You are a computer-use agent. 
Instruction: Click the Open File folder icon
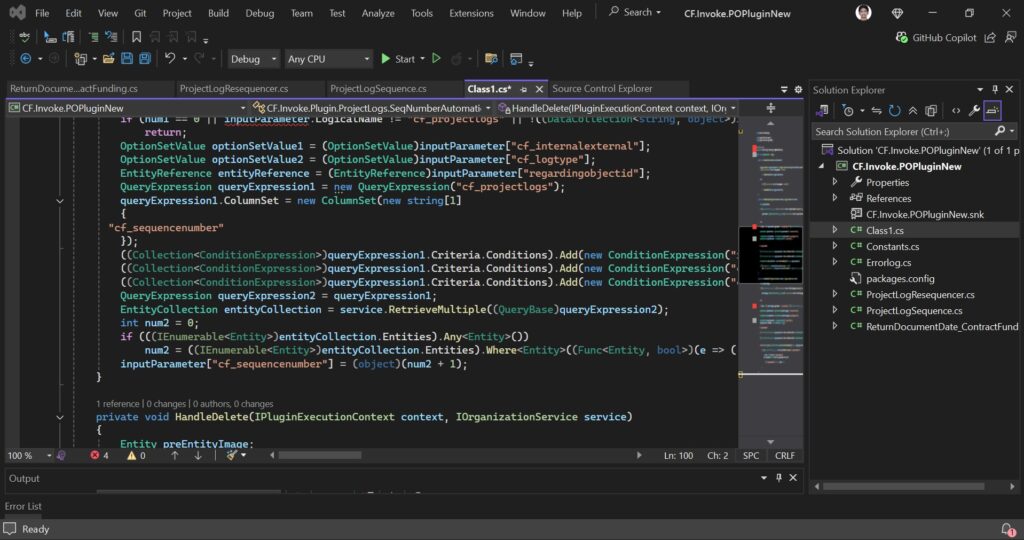click(107, 59)
